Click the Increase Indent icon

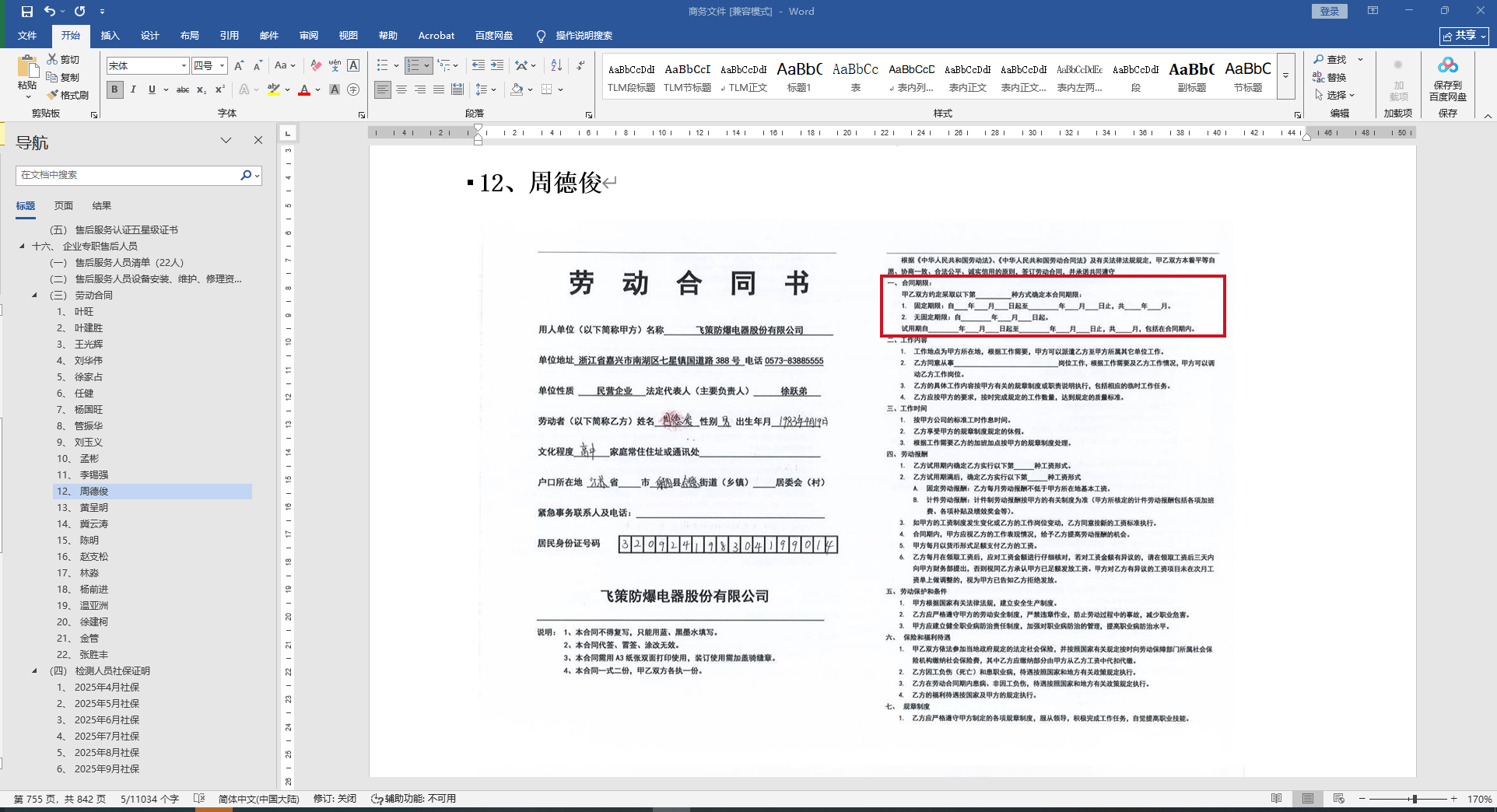pos(496,66)
